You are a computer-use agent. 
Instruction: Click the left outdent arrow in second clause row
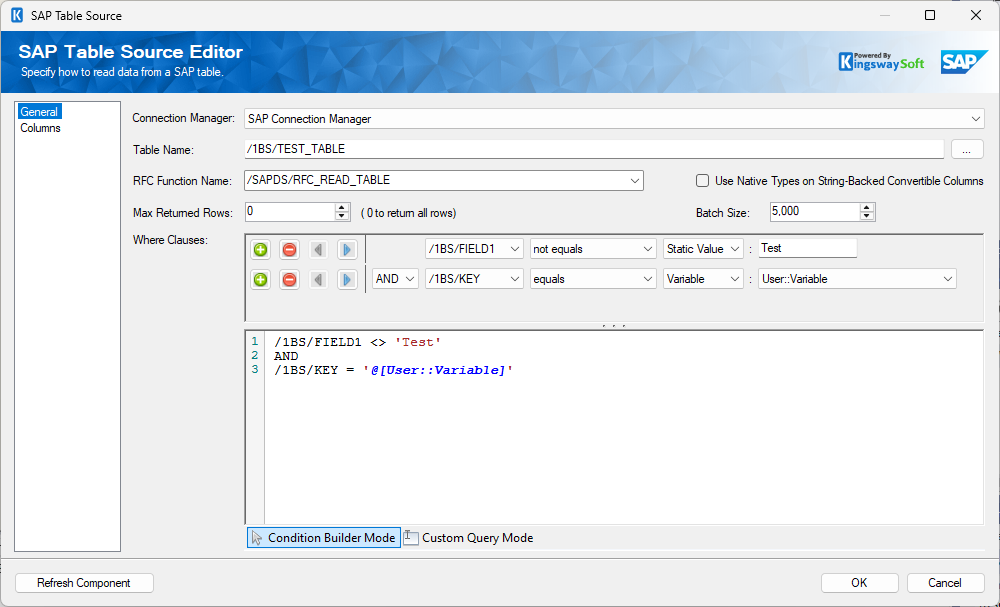click(x=318, y=280)
